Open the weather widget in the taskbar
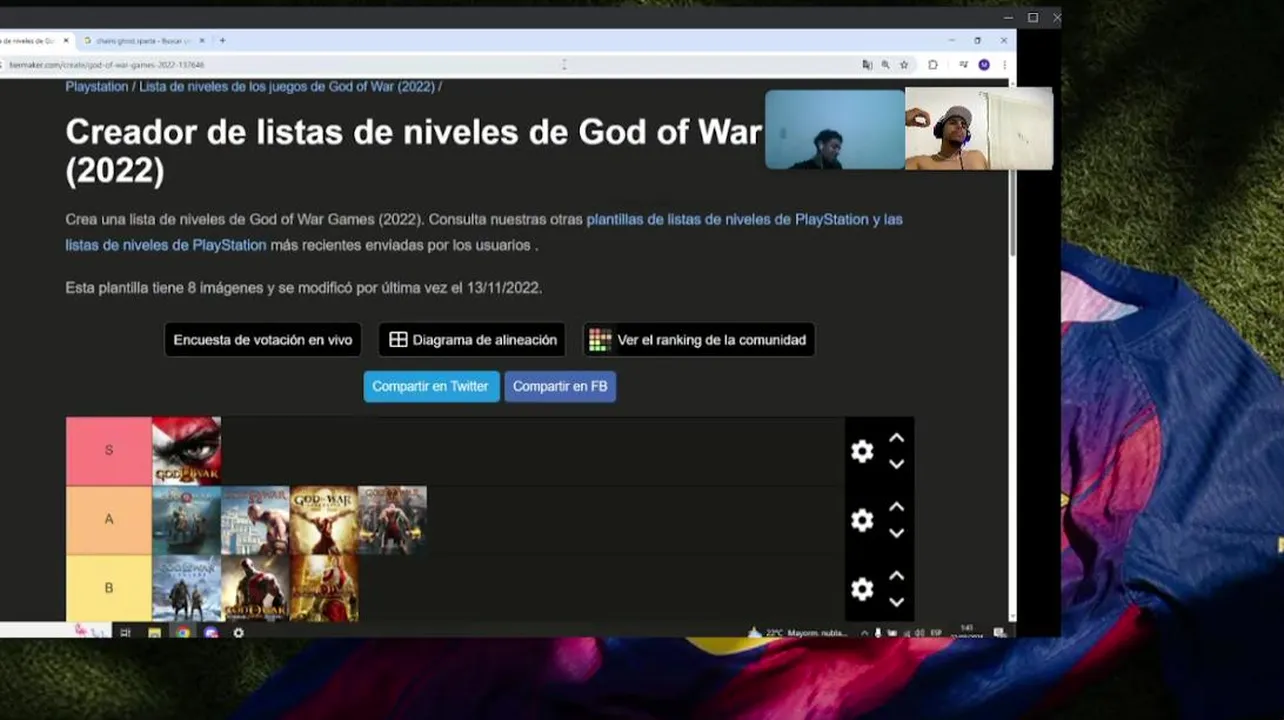This screenshot has height=720, width=1284. 798,632
